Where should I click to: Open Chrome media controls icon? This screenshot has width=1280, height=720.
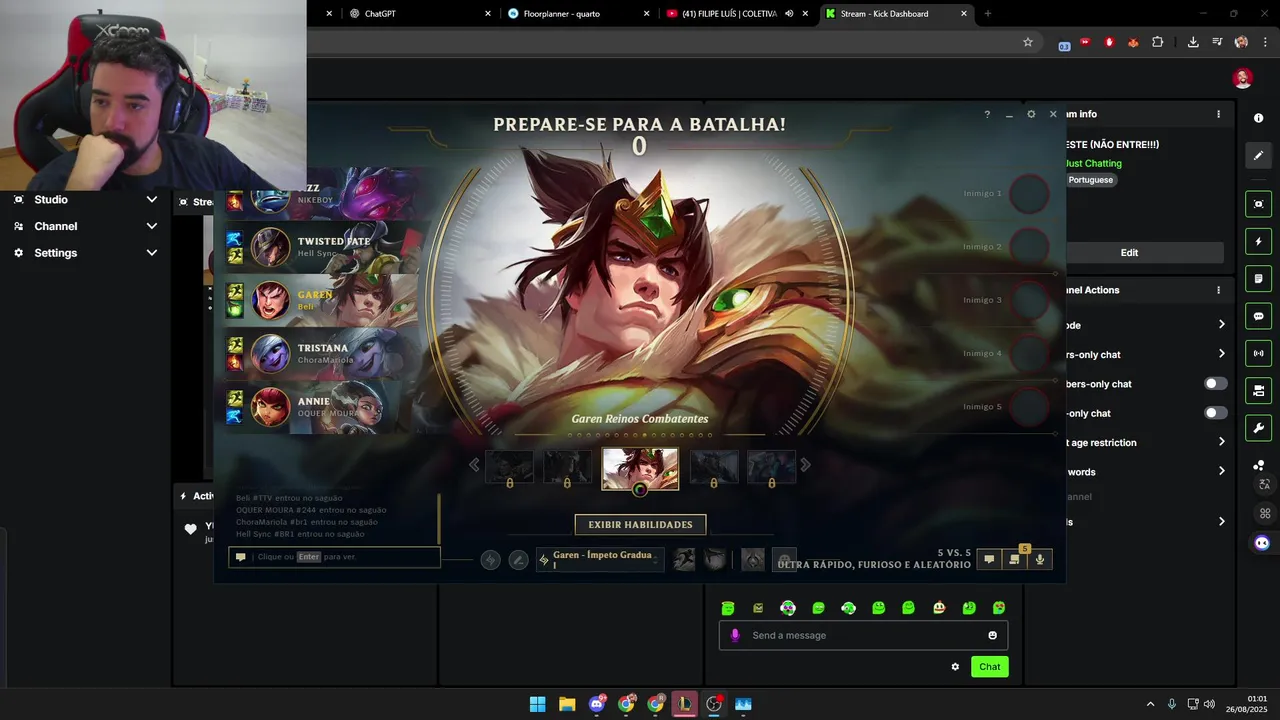pyautogui.click(x=1217, y=42)
